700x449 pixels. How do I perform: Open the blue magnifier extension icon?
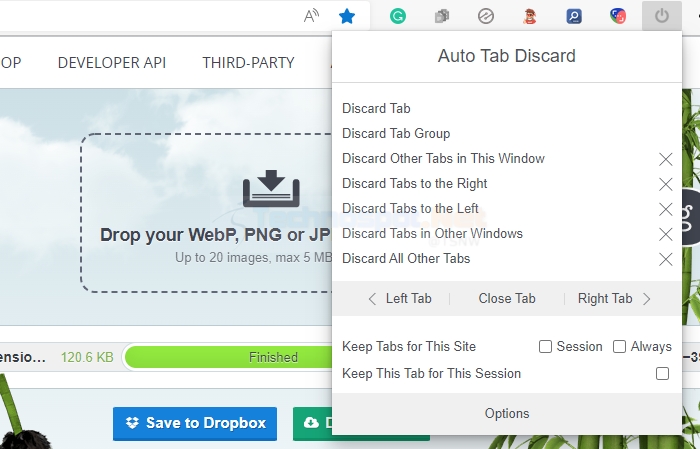click(x=574, y=17)
